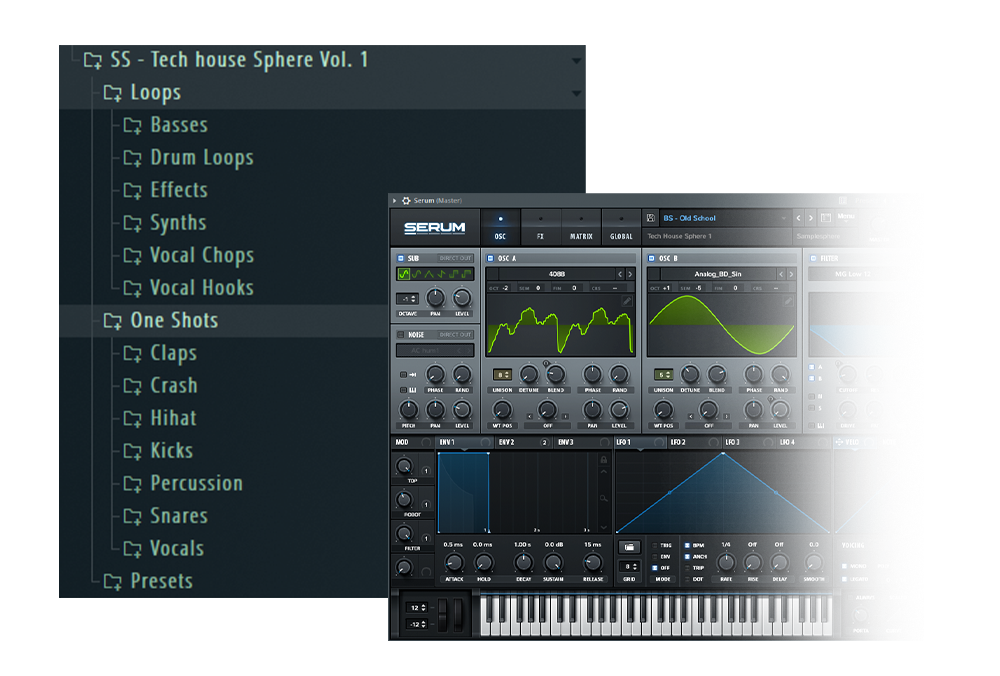Click the envelope zoom magnifier icon
1000x676 pixels.
[x=603, y=497]
